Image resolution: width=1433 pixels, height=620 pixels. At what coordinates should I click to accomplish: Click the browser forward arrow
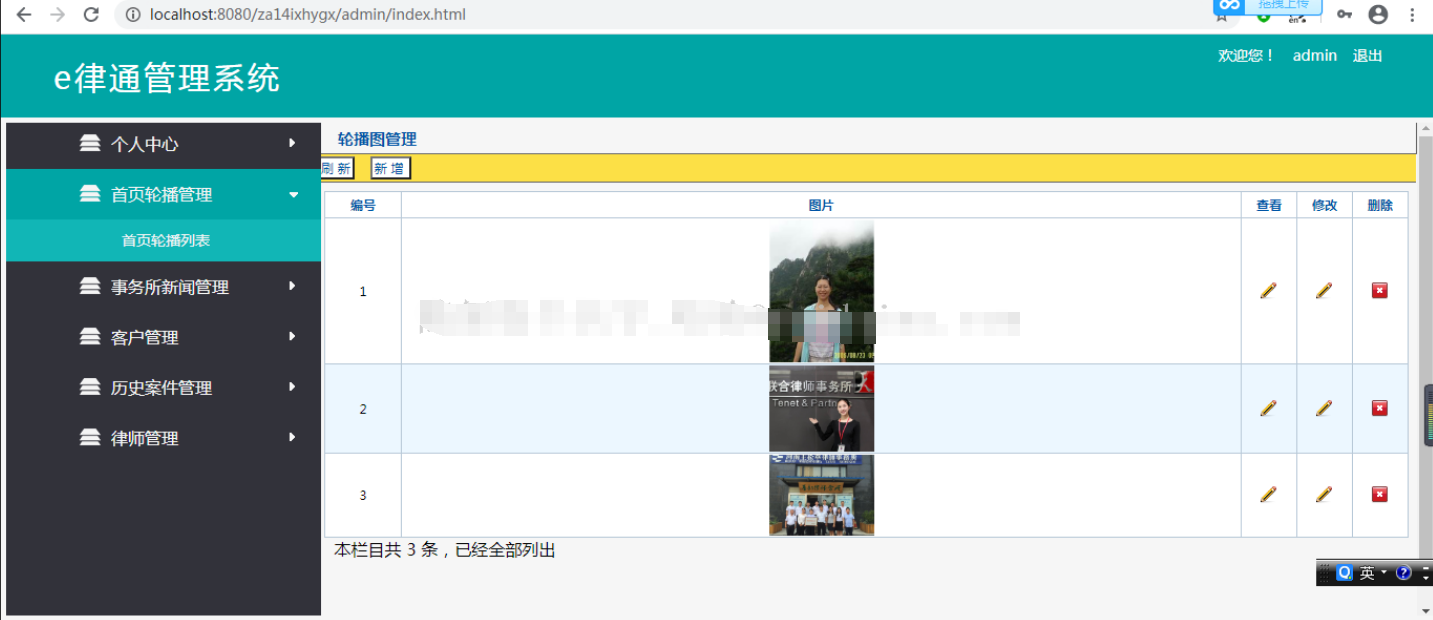[x=57, y=15]
